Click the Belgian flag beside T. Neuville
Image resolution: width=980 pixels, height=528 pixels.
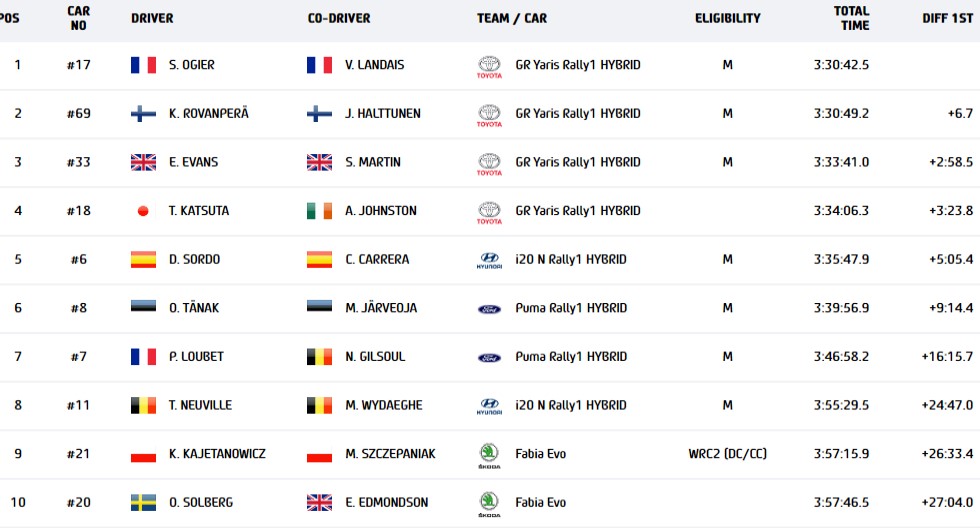coord(143,405)
